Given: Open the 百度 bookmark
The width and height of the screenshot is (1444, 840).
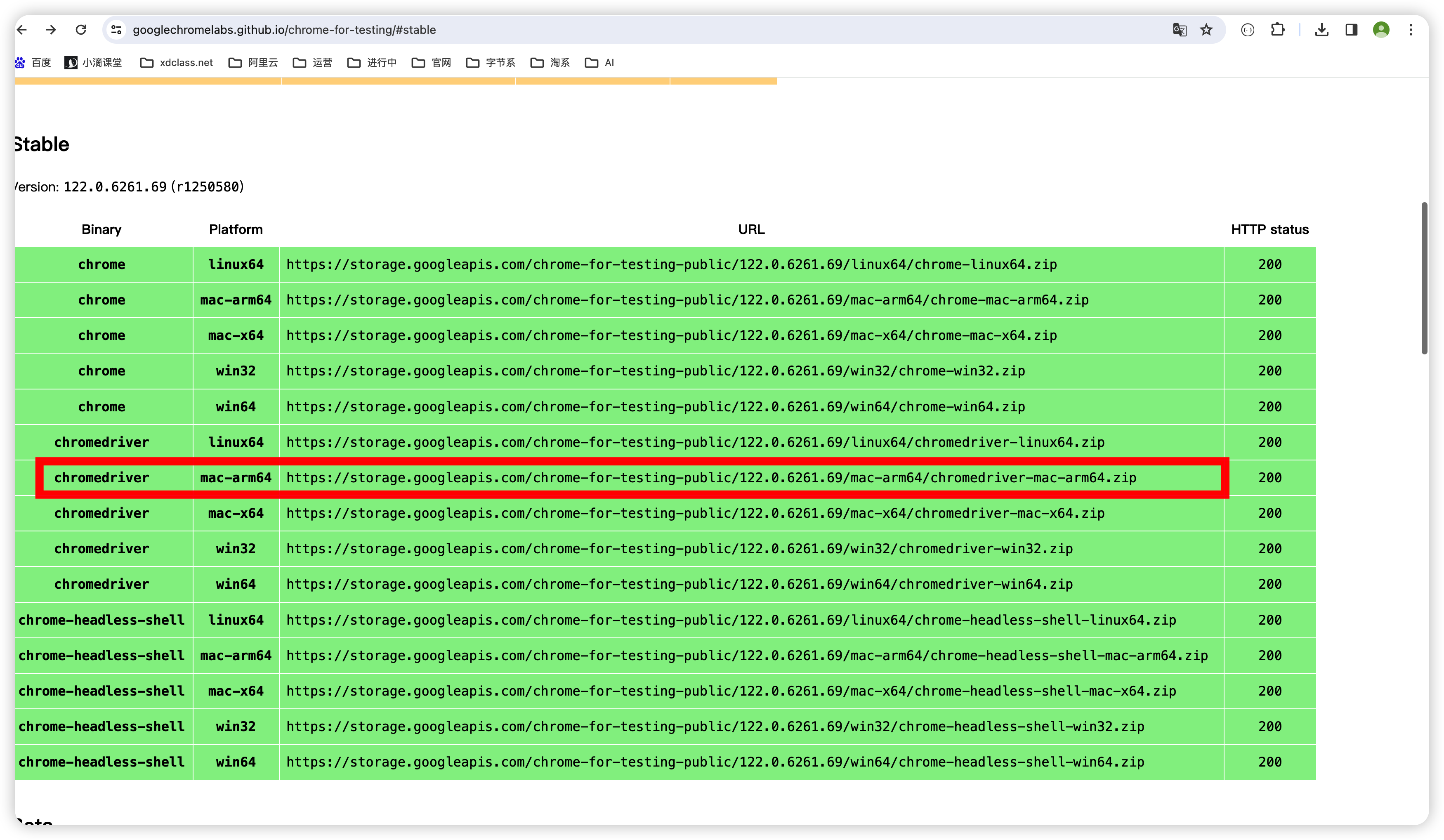Looking at the screenshot, I should pos(33,62).
